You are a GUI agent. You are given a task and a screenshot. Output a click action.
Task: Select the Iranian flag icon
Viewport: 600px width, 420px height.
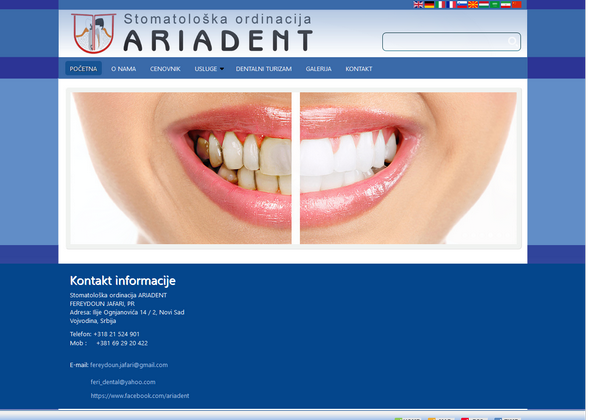tap(506, 5)
